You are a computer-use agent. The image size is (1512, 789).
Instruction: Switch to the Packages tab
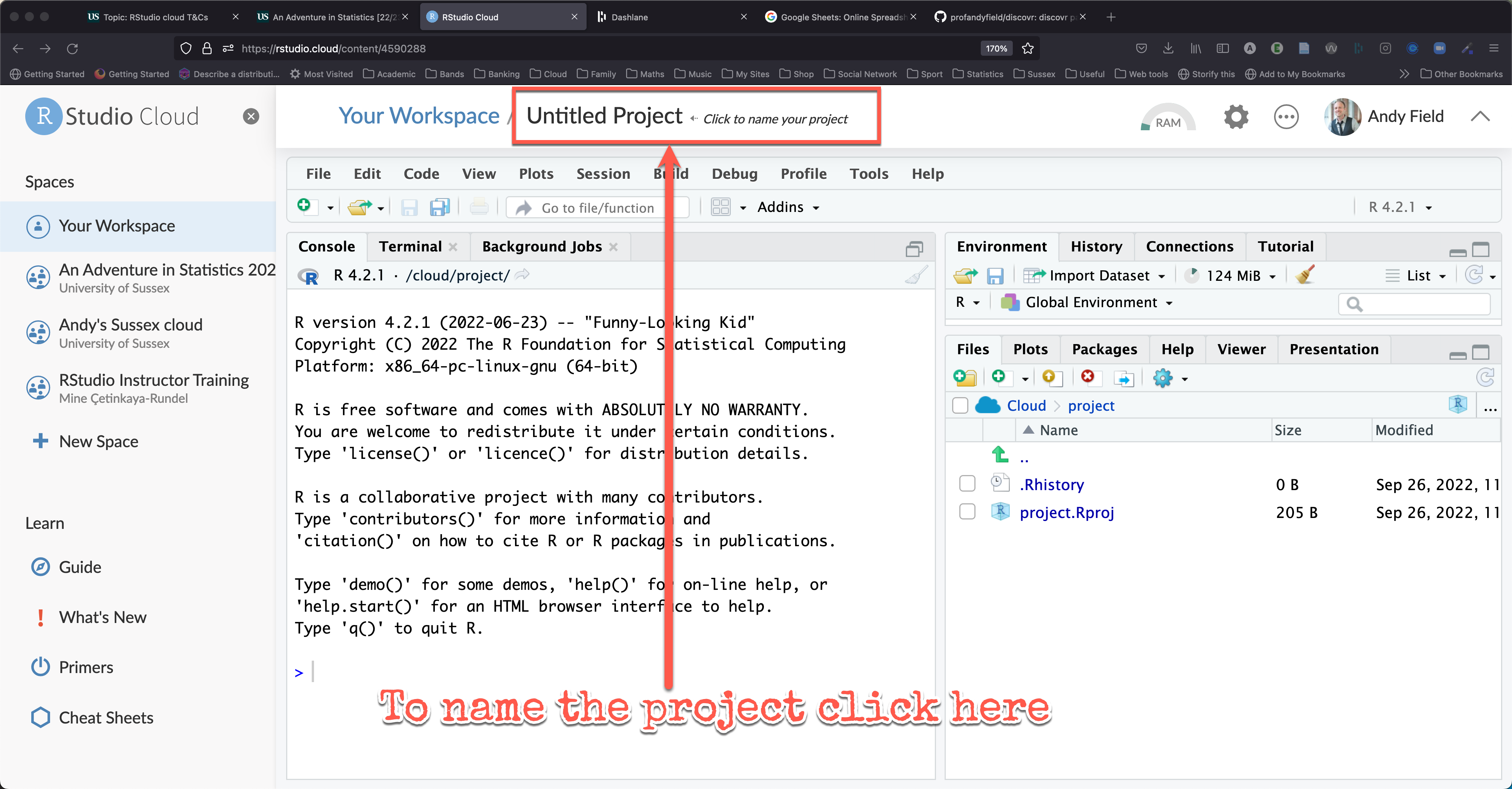click(x=1104, y=349)
